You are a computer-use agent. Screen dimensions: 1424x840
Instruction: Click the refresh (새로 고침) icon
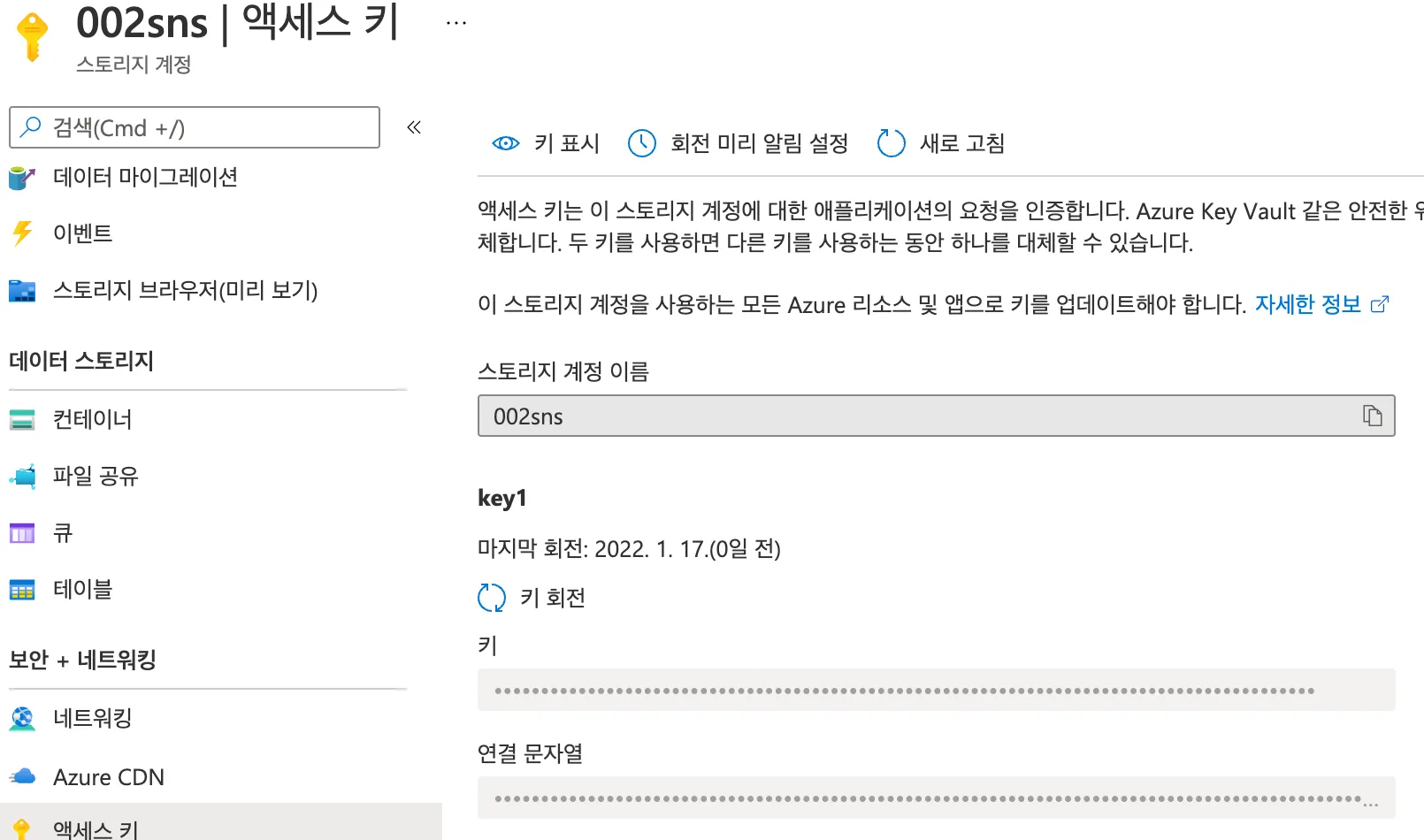[x=891, y=143]
